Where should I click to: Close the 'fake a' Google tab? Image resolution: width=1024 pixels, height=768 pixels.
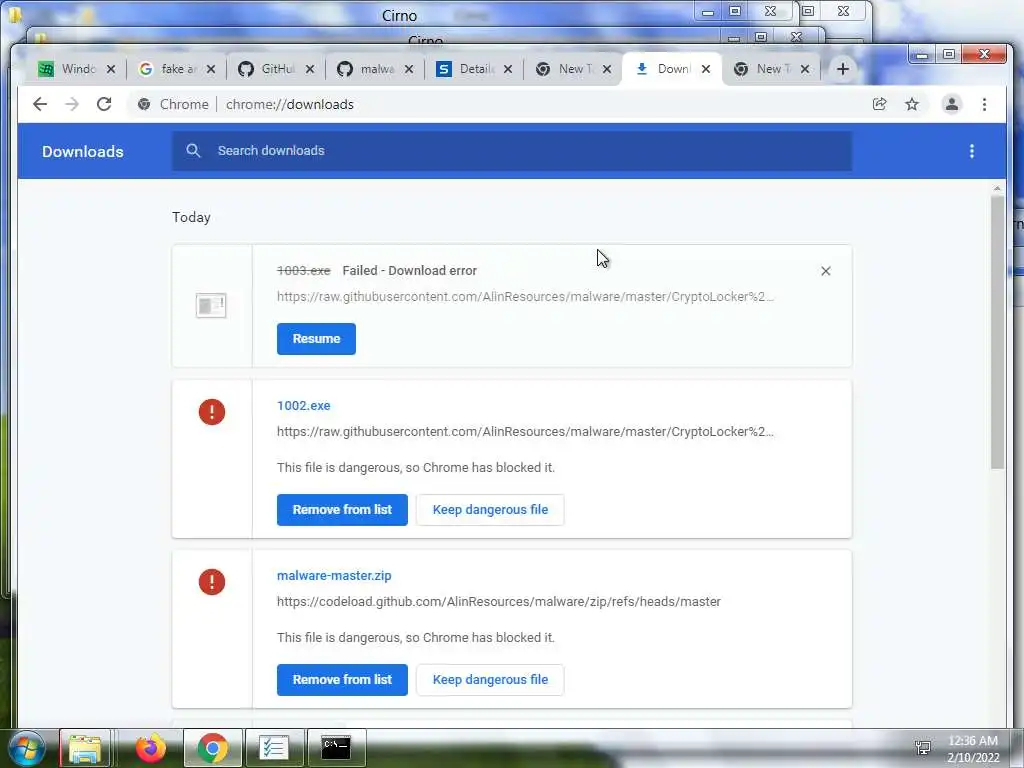pos(210,69)
